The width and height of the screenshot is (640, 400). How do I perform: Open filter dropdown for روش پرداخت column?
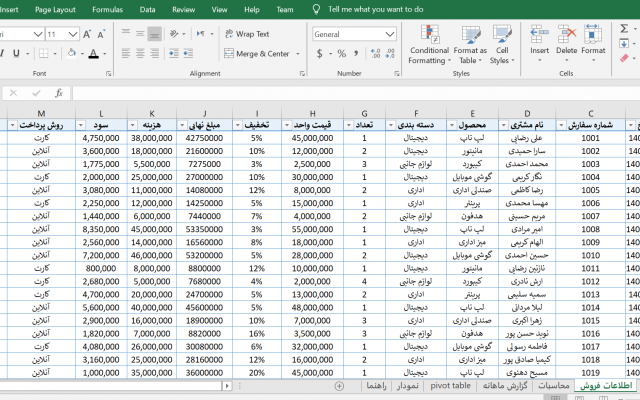point(12,125)
